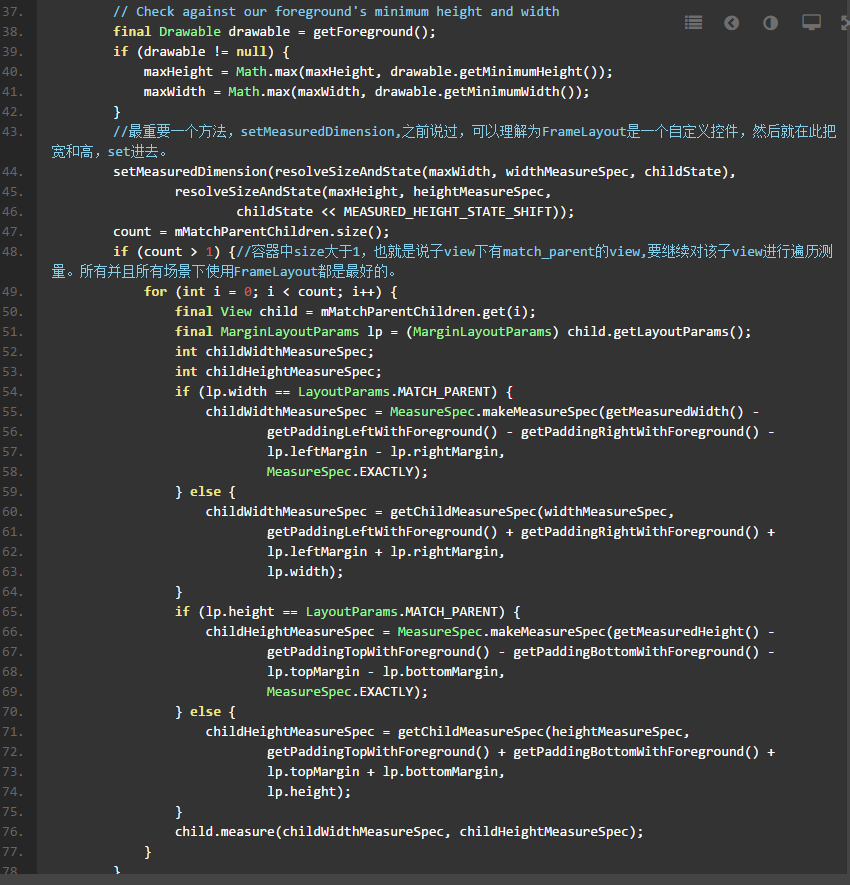Click "child.measure(" call on line 76
The width and height of the screenshot is (850, 885).
[228, 832]
